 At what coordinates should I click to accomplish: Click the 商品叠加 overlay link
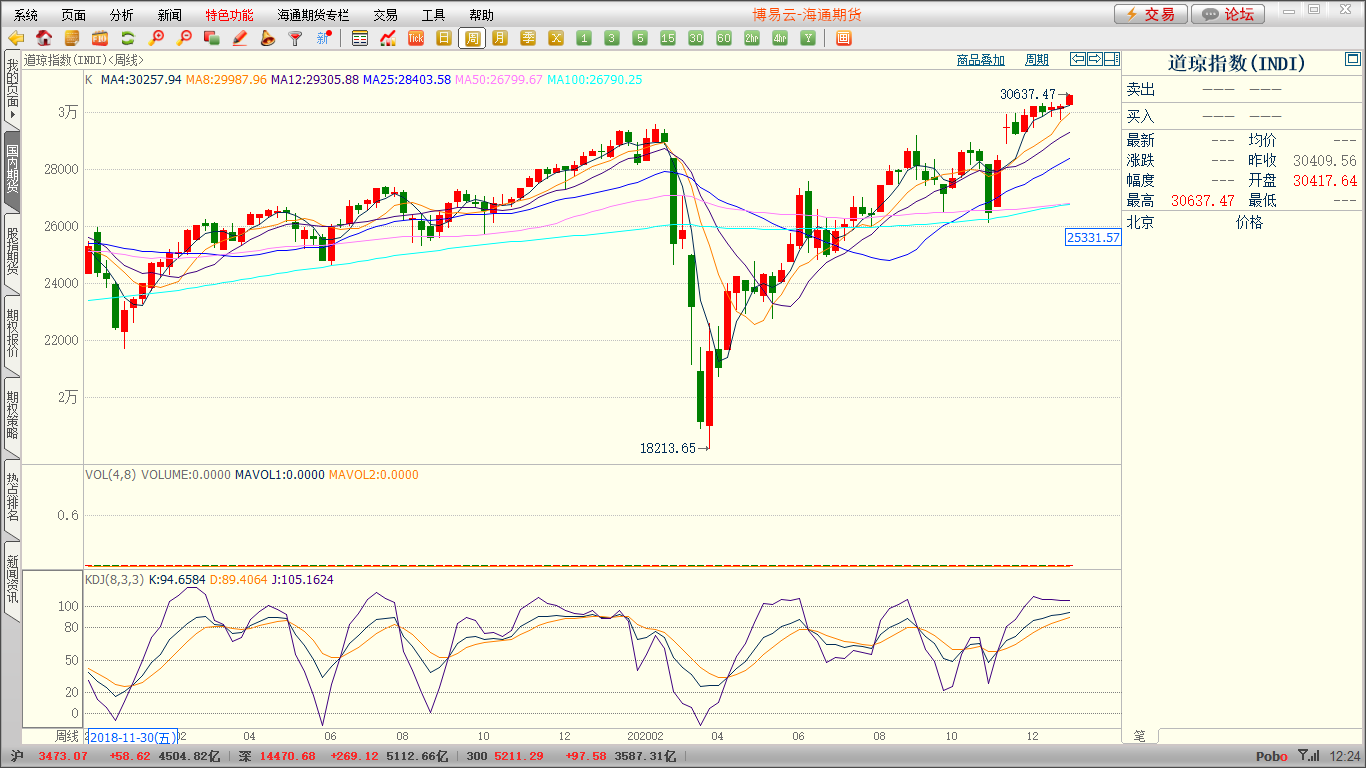[980, 60]
